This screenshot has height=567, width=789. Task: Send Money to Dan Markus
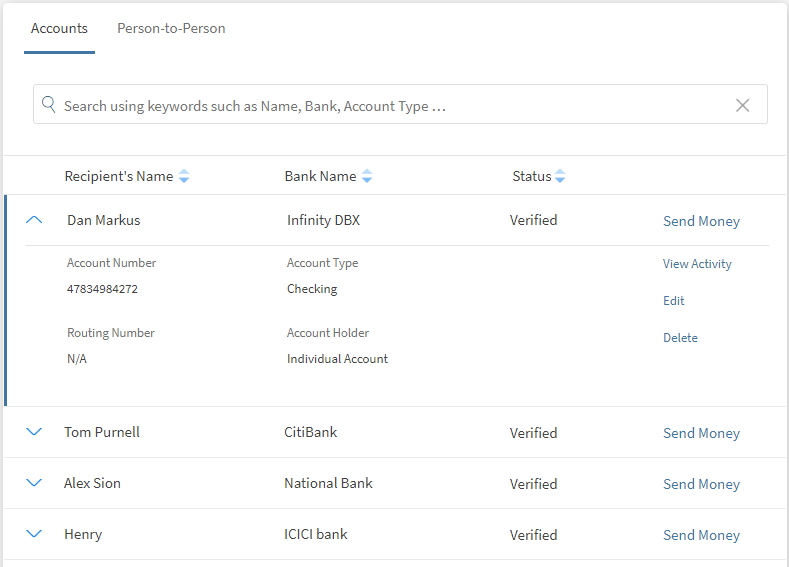(701, 221)
